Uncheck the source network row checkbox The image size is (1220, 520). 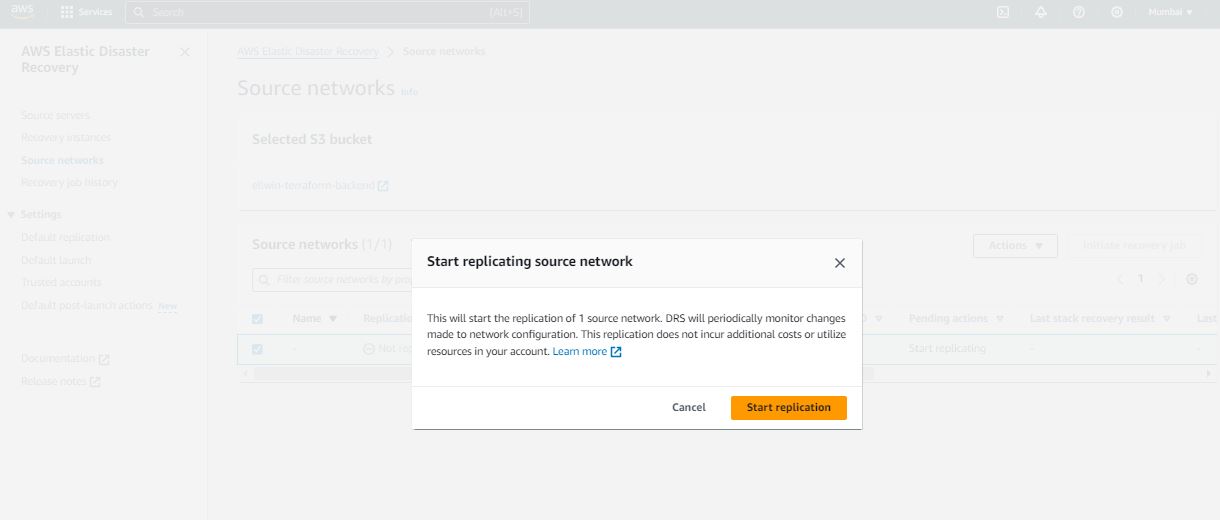pyautogui.click(x=257, y=349)
